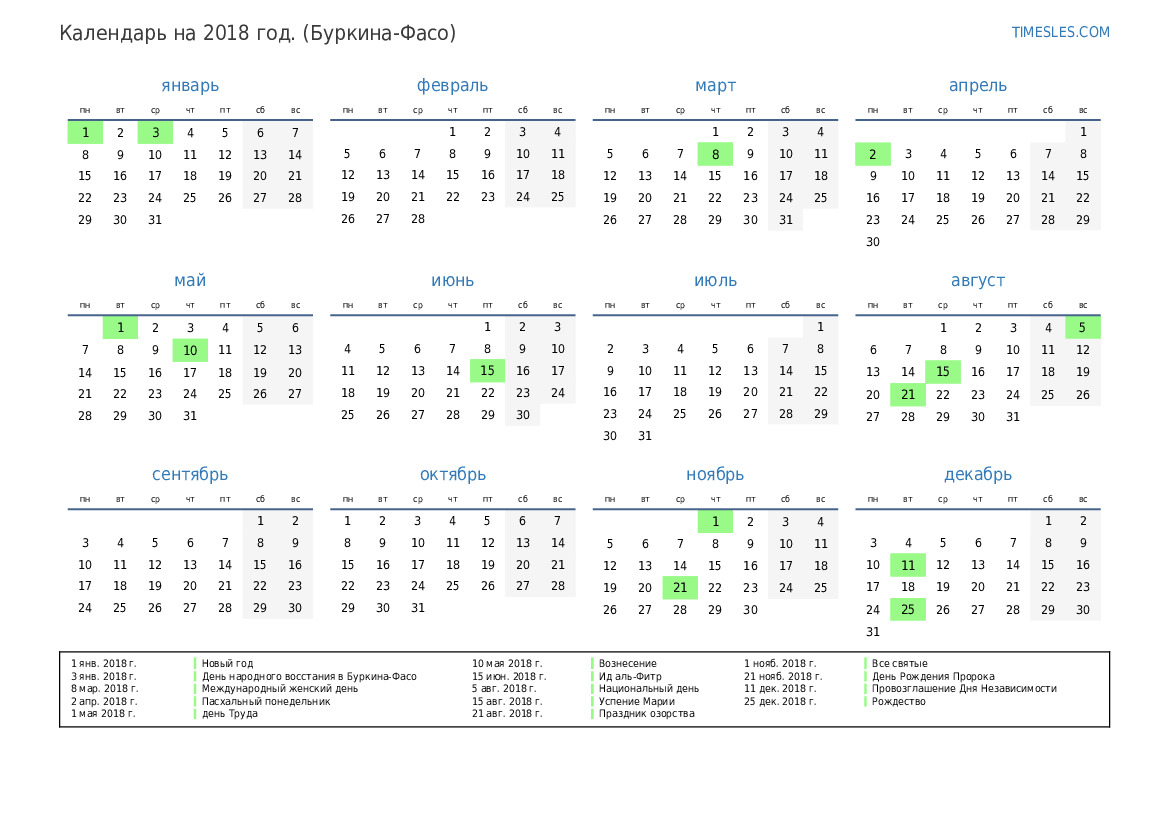The height and width of the screenshot is (827, 1169).
Task: Click the TIMESLES.COM link
Action: pos(1060,32)
